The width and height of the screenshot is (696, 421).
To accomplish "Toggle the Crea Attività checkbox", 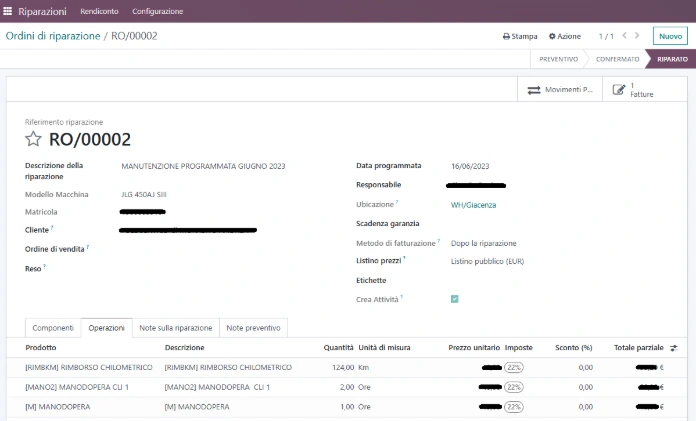I will pos(455,299).
